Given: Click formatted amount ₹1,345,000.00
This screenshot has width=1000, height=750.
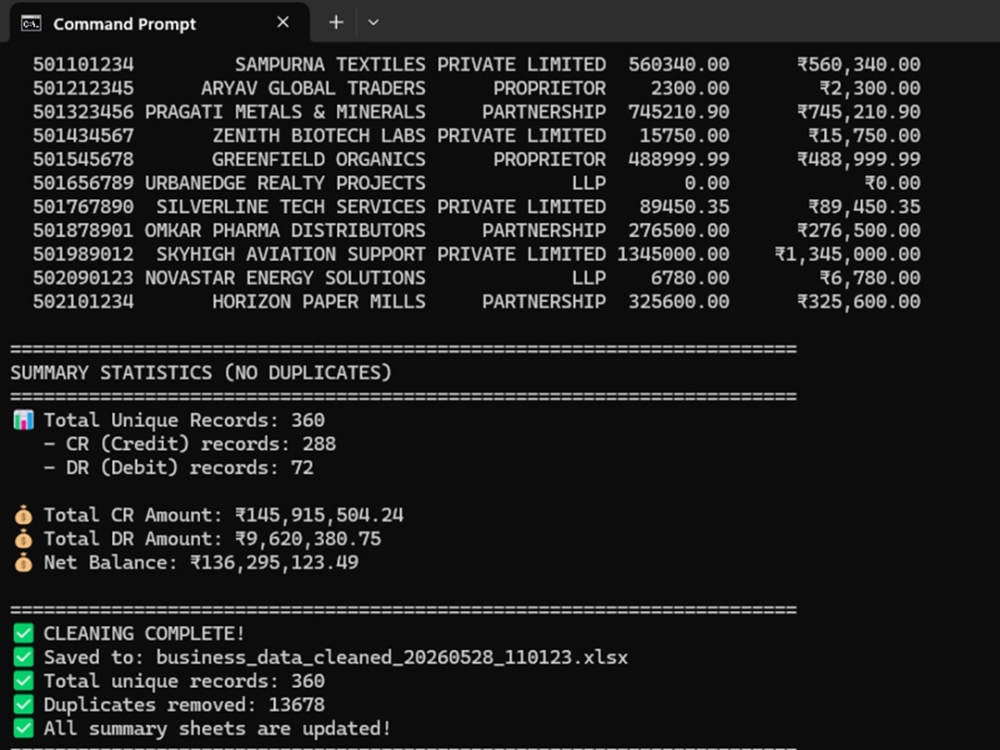Looking at the screenshot, I should (848, 254).
